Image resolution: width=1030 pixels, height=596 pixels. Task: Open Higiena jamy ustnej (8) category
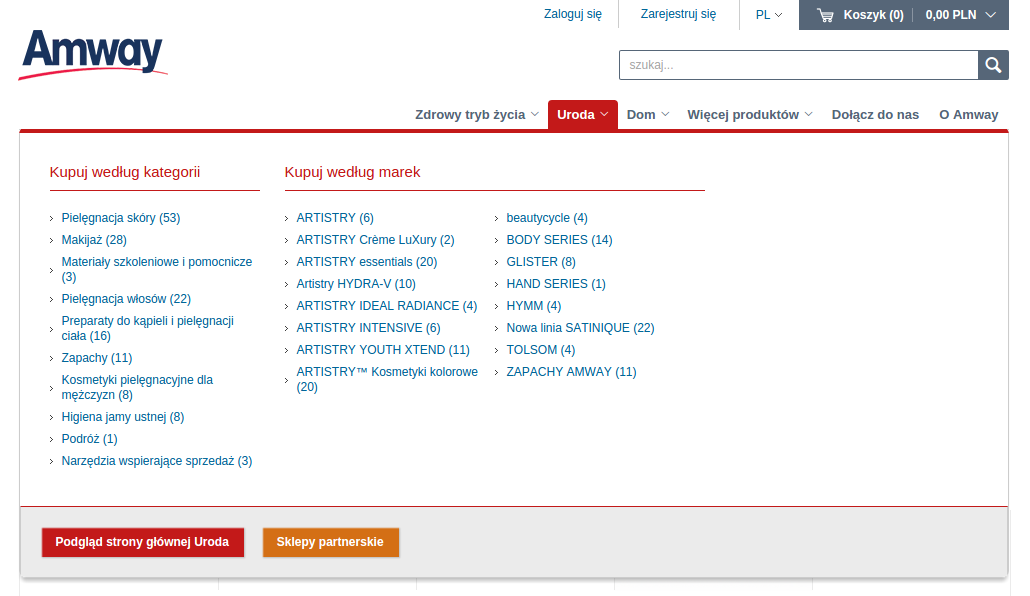click(x=123, y=417)
